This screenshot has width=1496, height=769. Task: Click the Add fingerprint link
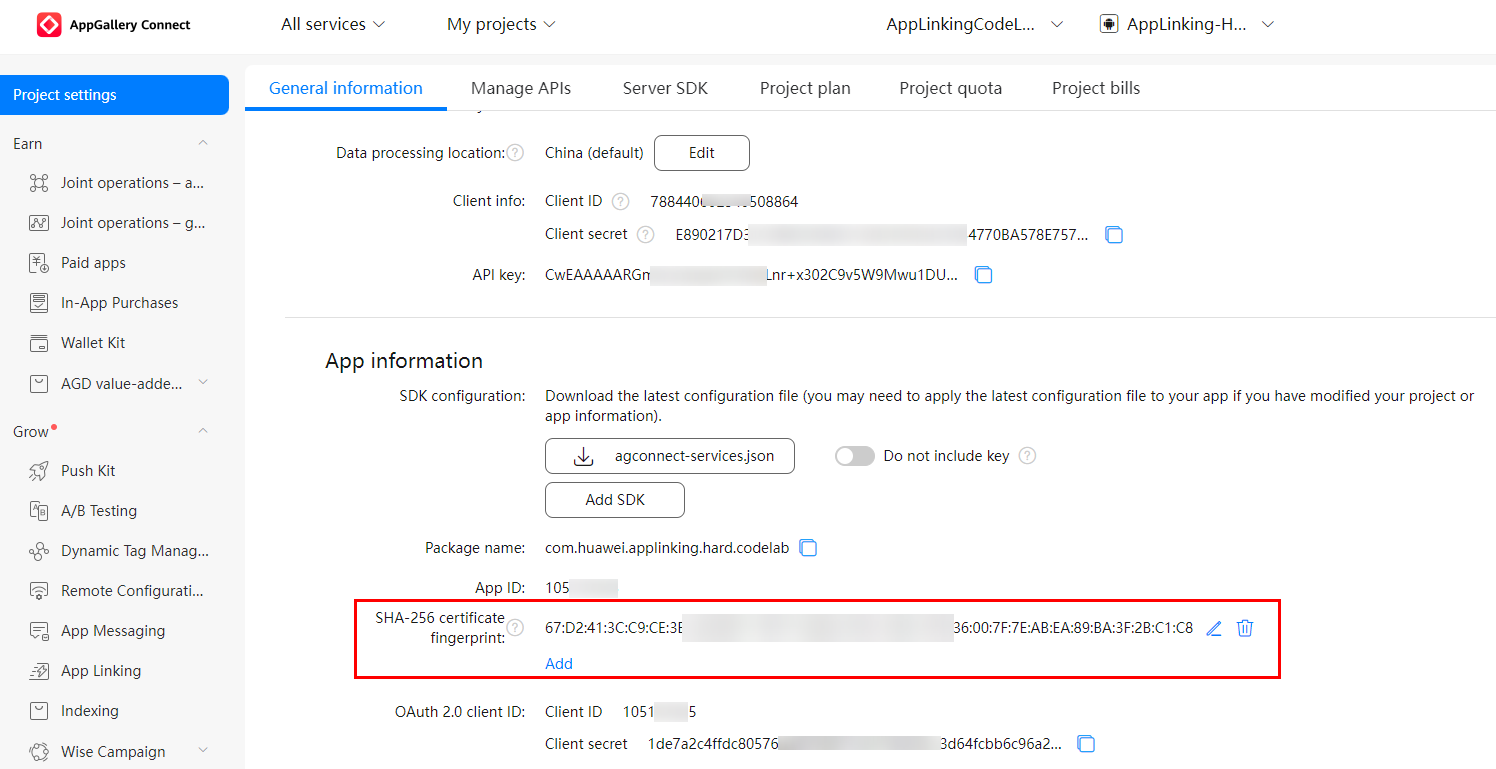pos(559,664)
